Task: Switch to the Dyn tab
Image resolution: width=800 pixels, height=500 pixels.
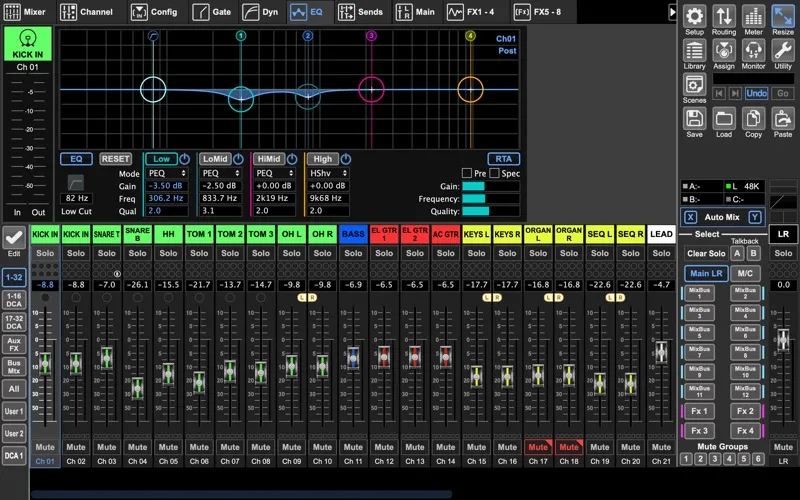Action: 260,12
